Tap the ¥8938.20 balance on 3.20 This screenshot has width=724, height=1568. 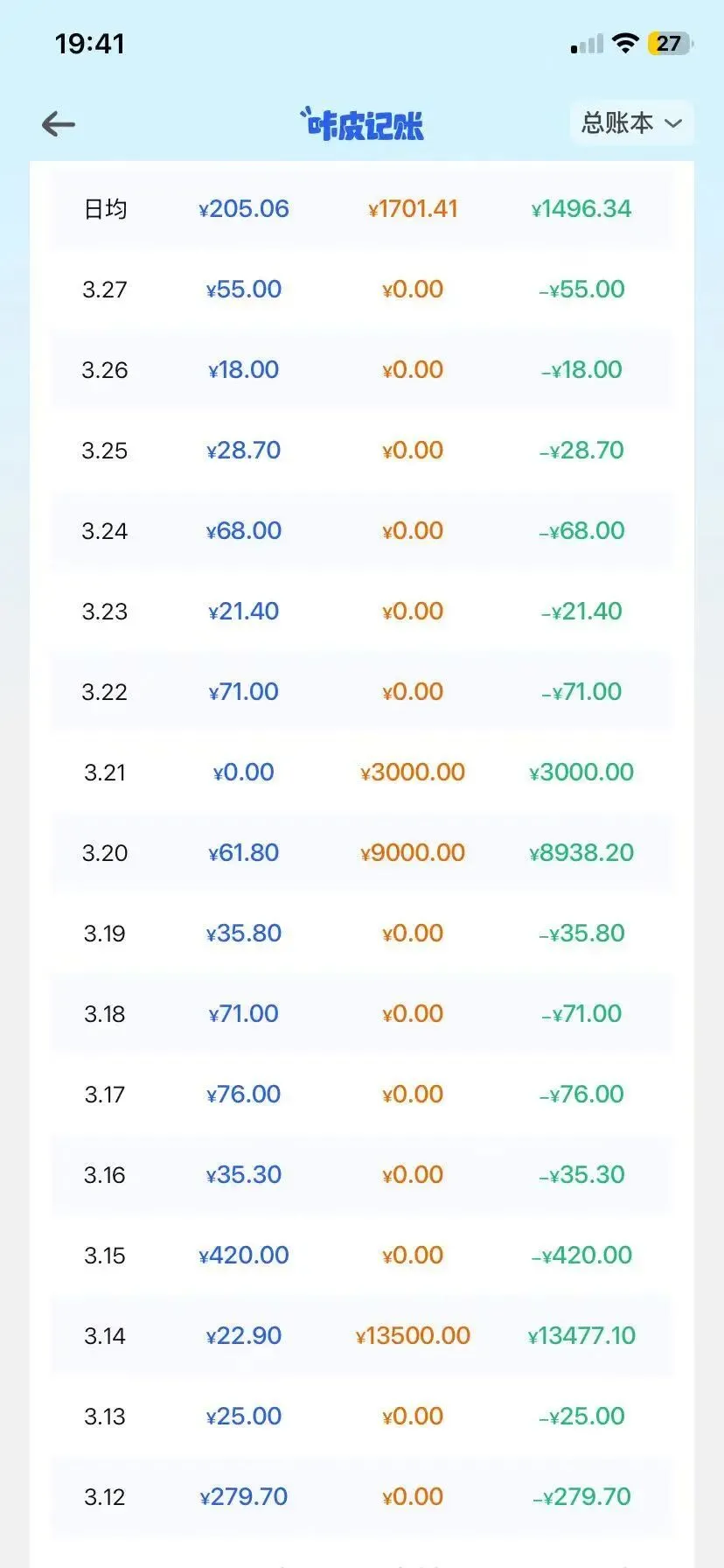tap(581, 853)
